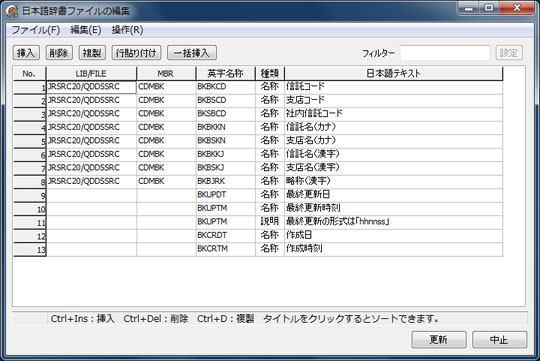Select row header number 13

click(30, 250)
